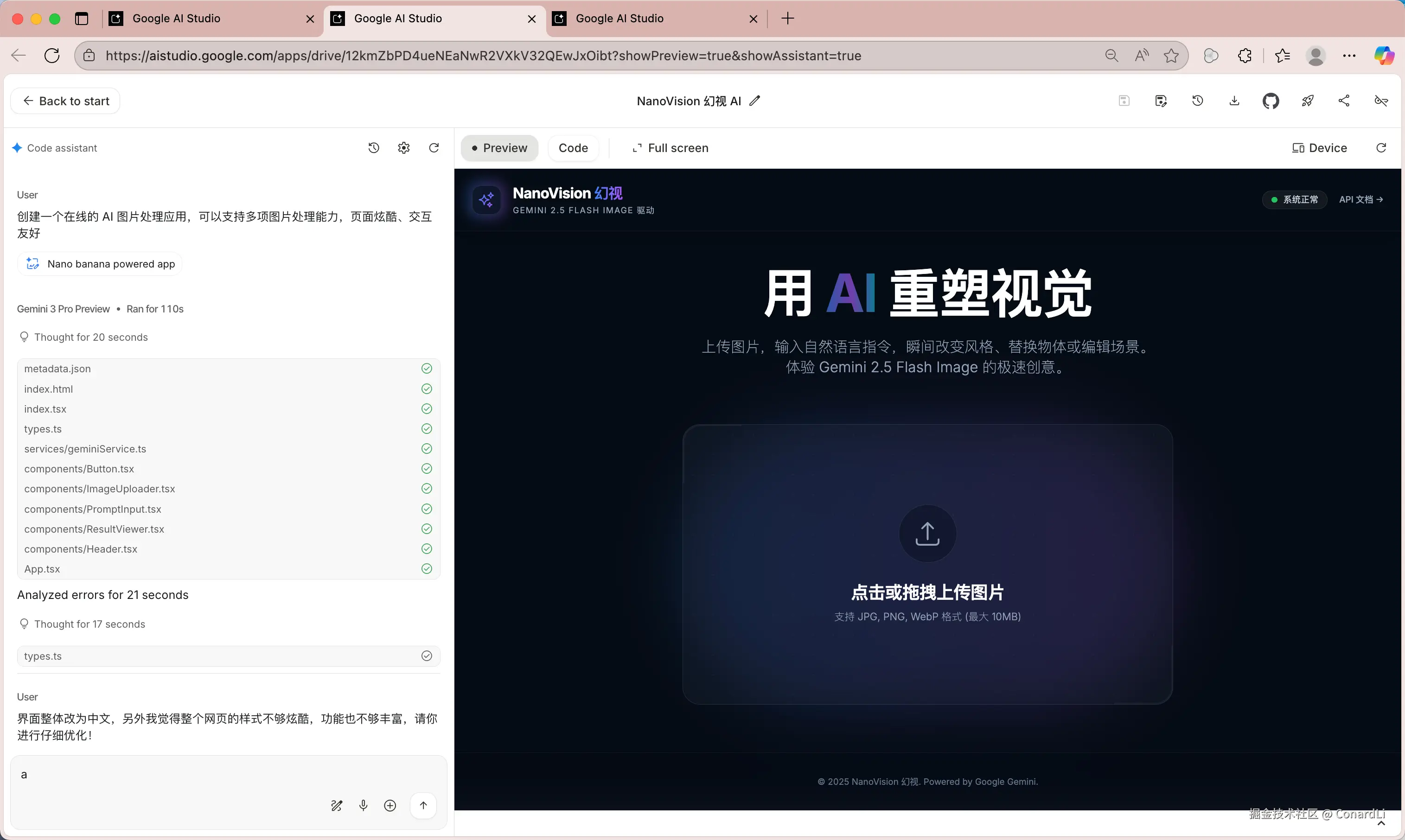Click the Back to start button

[x=66, y=101]
